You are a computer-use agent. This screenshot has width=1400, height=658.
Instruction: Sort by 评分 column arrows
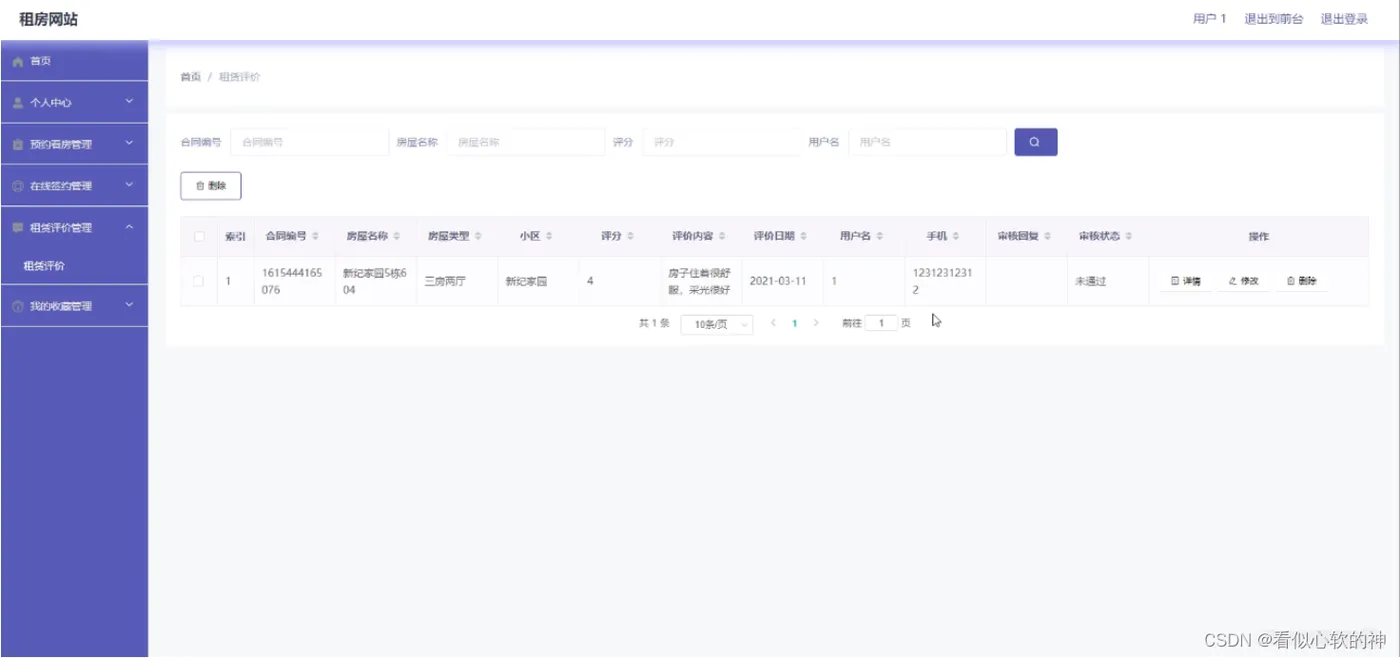[631, 237]
